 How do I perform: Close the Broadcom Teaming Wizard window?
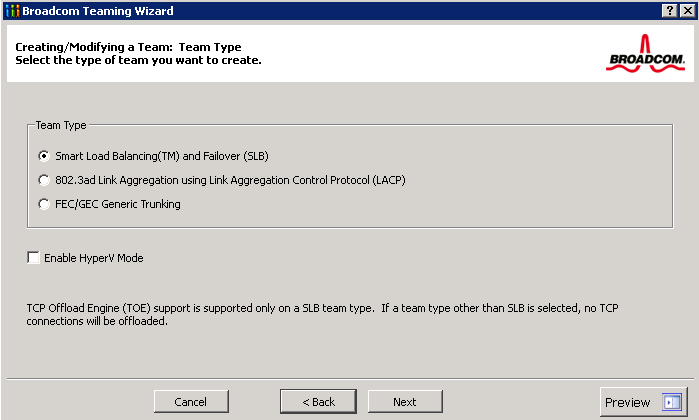click(688, 11)
